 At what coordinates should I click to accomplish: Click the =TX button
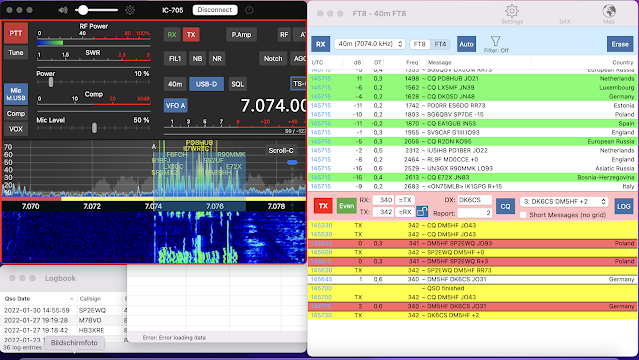[404, 200]
